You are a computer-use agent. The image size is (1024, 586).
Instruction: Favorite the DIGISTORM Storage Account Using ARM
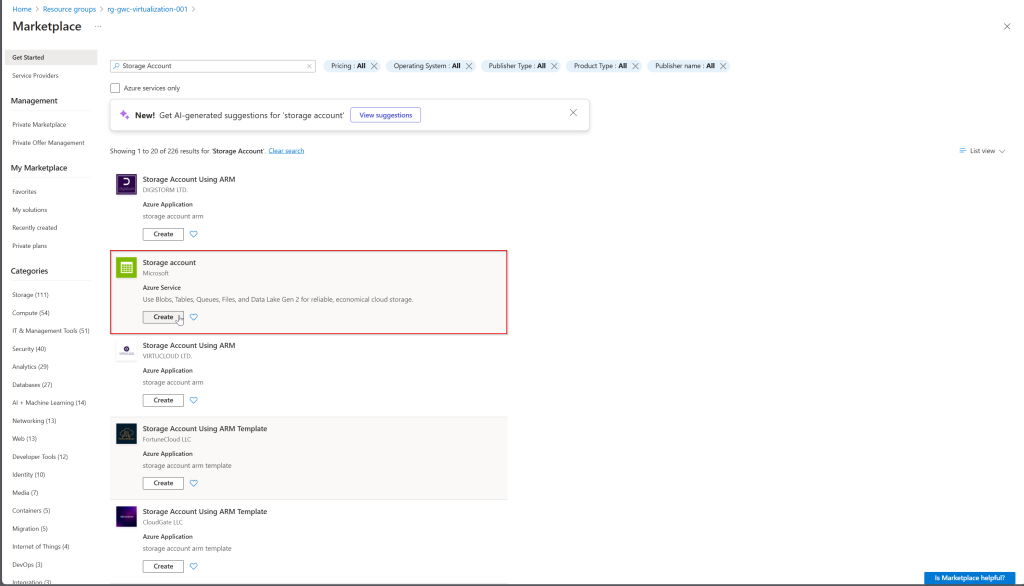click(193, 234)
